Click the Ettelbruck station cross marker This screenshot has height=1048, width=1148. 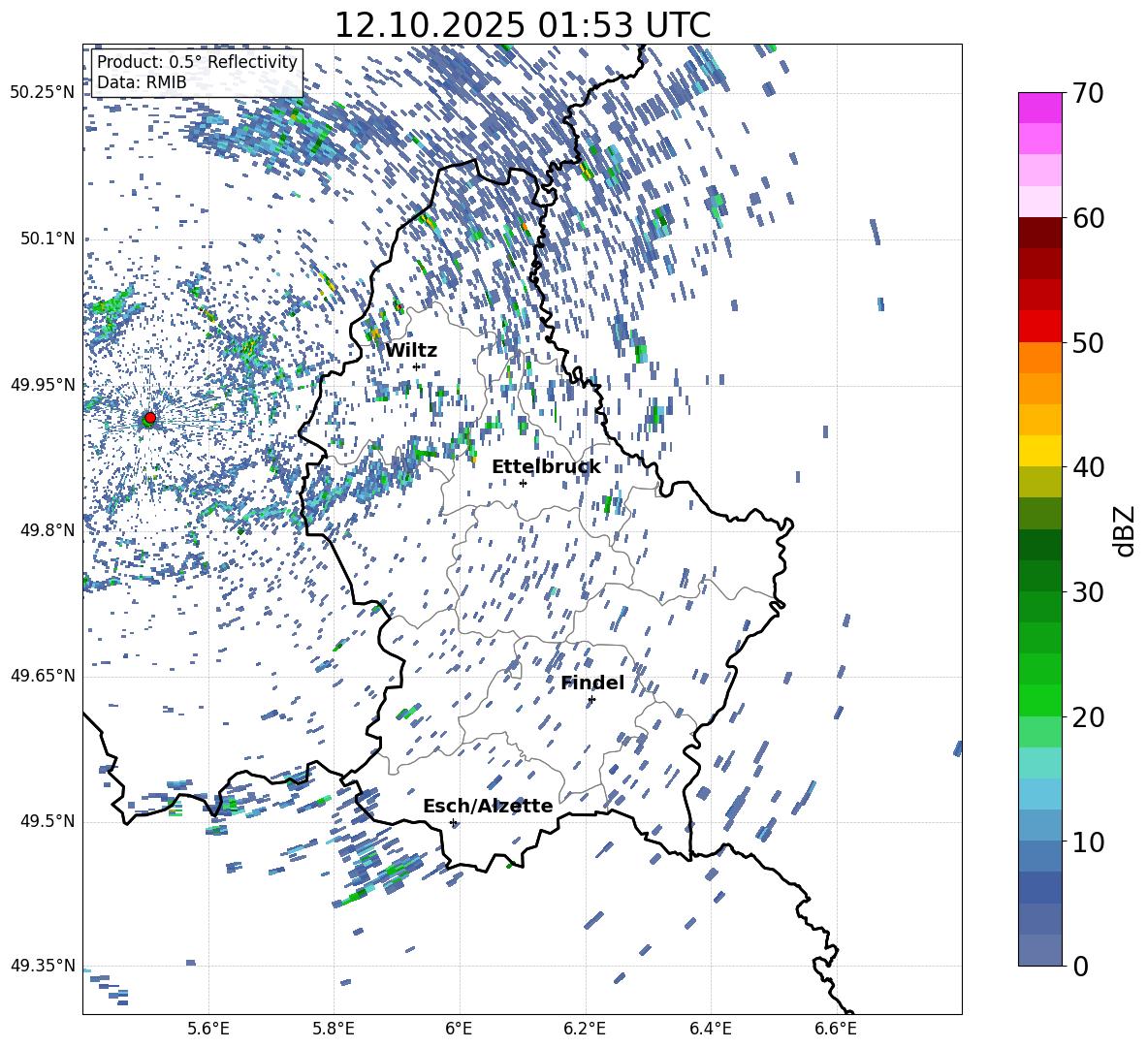523,483
